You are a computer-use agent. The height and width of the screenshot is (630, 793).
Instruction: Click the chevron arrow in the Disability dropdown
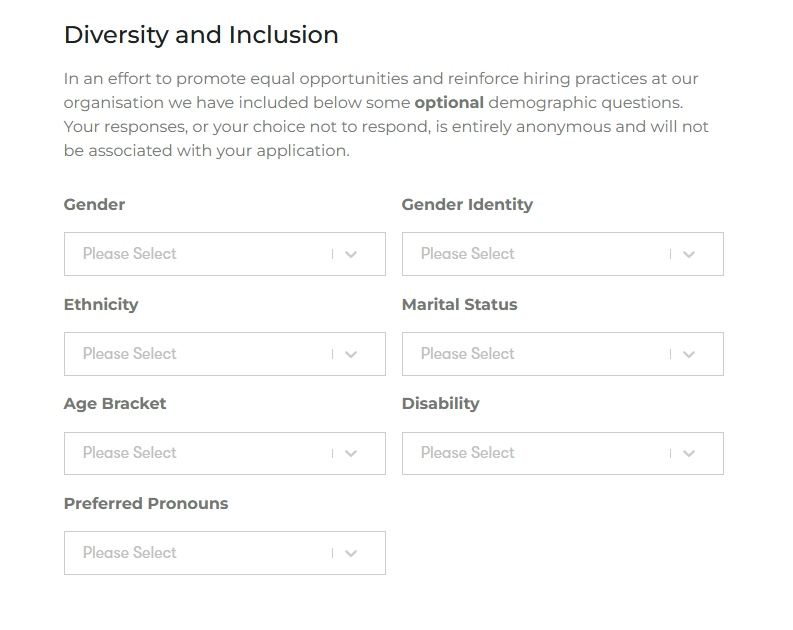[x=689, y=453]
